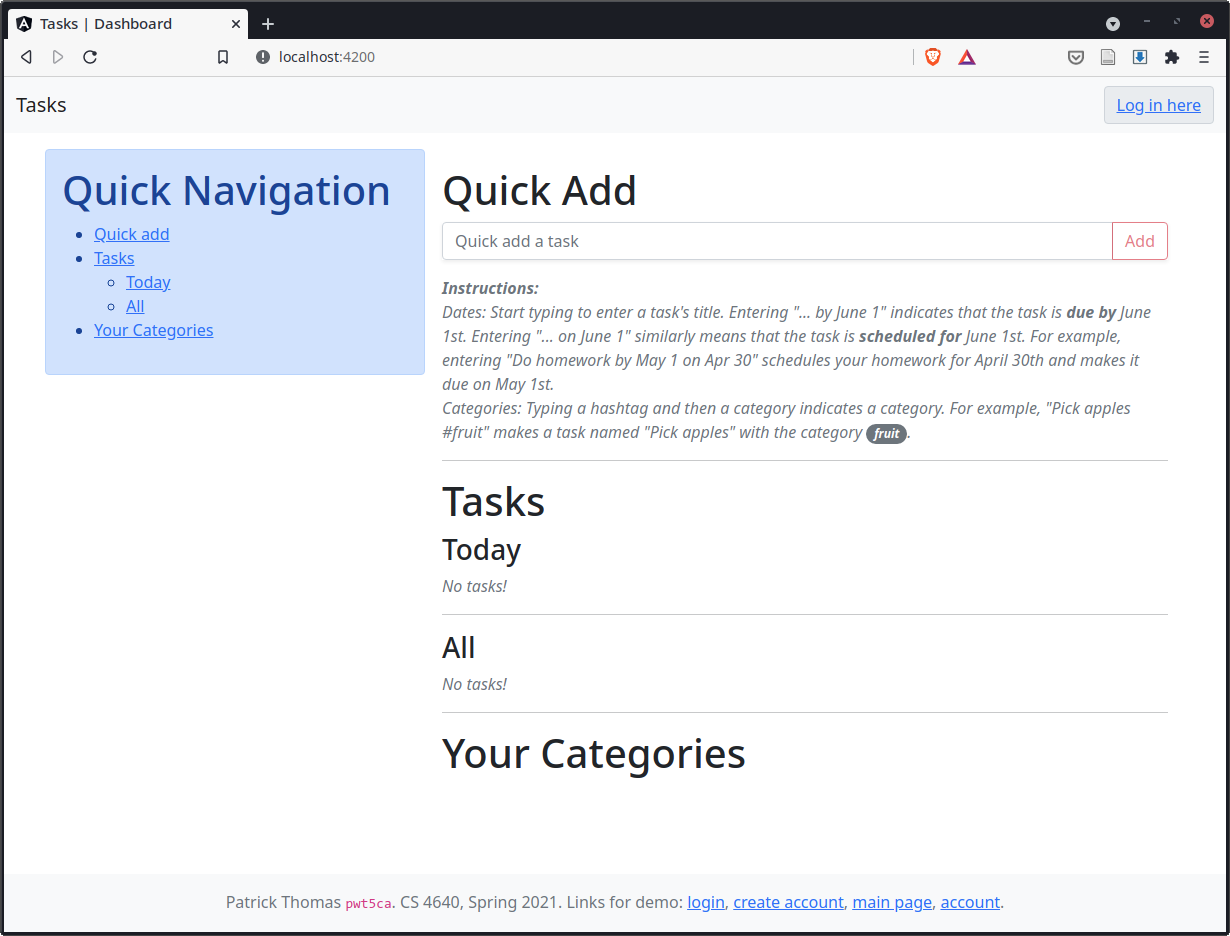The image size is (1230, 936).
Task: Go to Today navigation link
Action: [x=148, y=282]
